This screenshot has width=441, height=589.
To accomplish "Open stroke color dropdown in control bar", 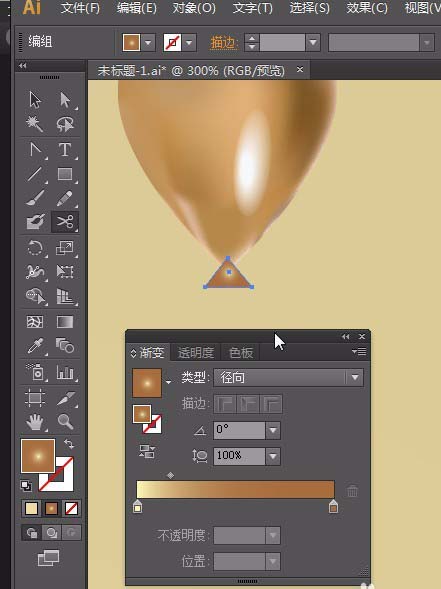I will pos(189,42).
